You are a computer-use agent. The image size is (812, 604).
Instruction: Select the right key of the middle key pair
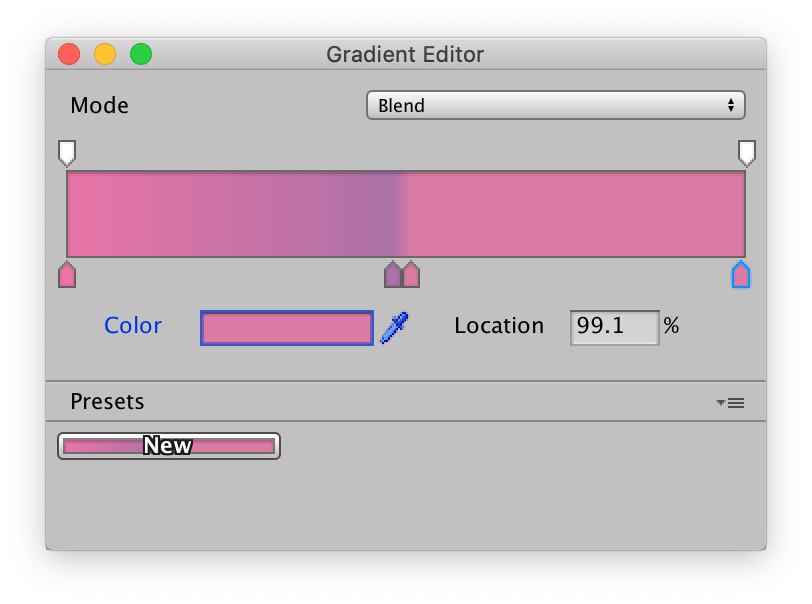pos(411,274)
